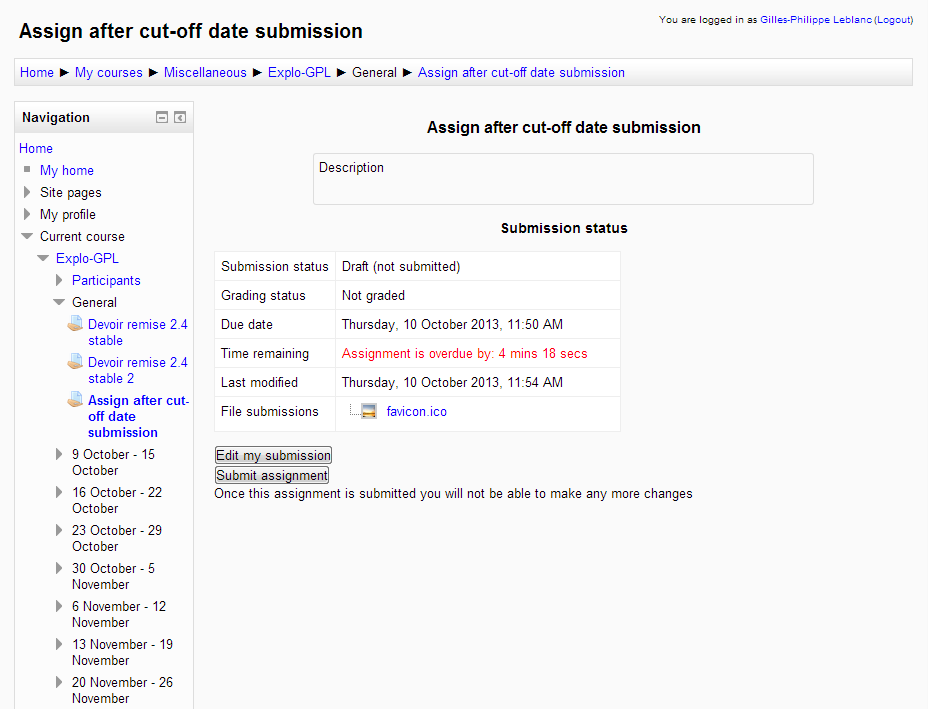Screen dimensions: 928x709
Task: Select the My profile label
Action: pyautogui.click(x=67, y=214)
